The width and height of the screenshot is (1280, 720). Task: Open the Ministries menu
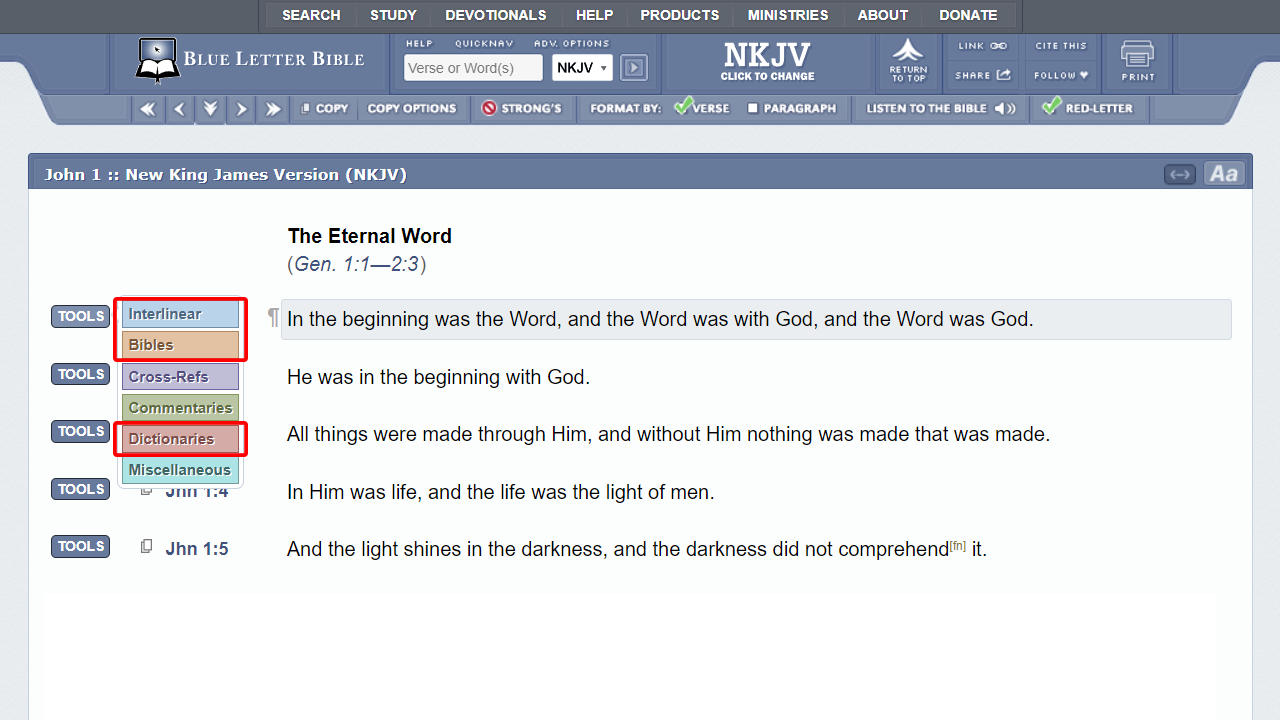(x=788, y=15)
